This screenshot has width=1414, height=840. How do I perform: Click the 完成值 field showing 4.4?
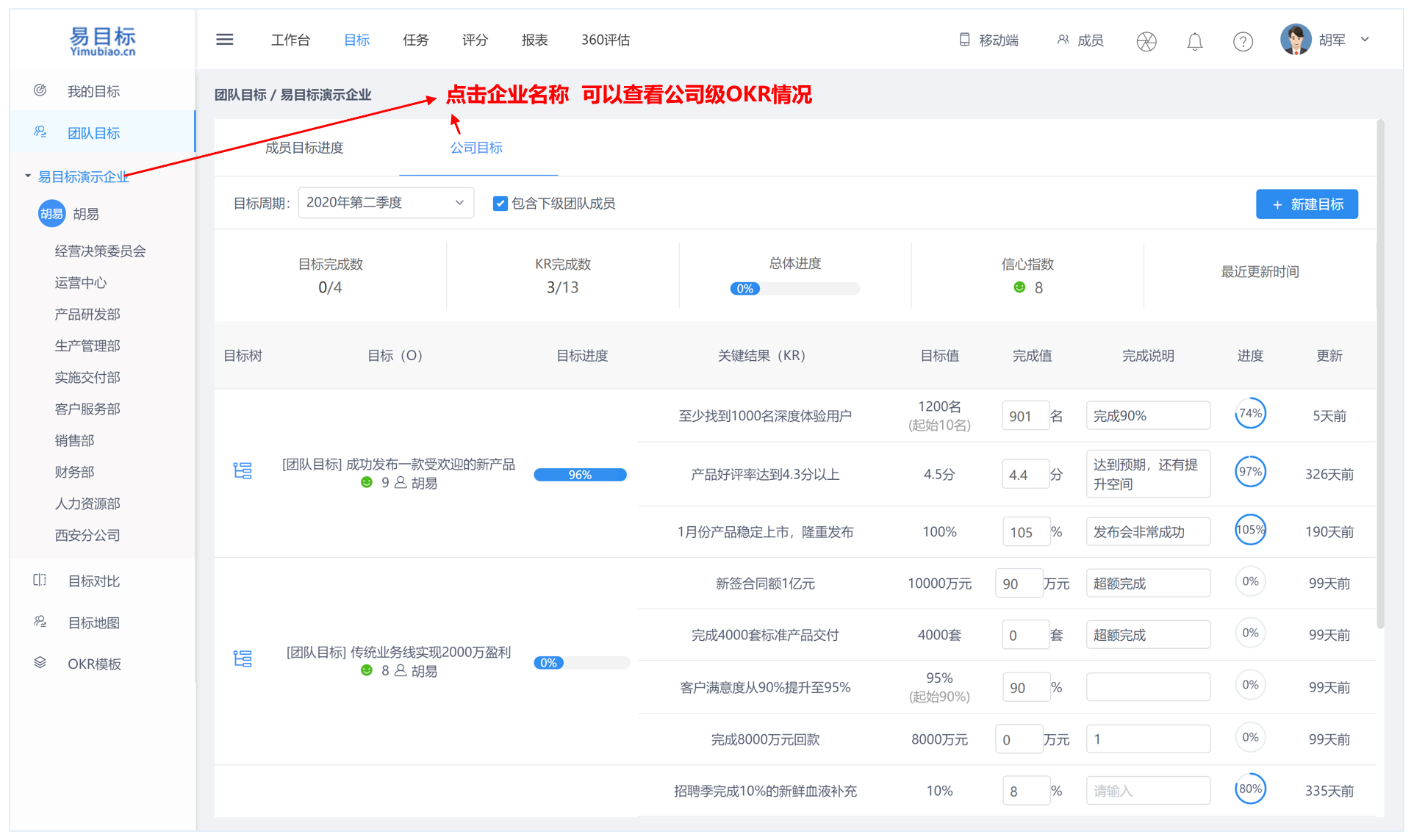(1024, 475)
